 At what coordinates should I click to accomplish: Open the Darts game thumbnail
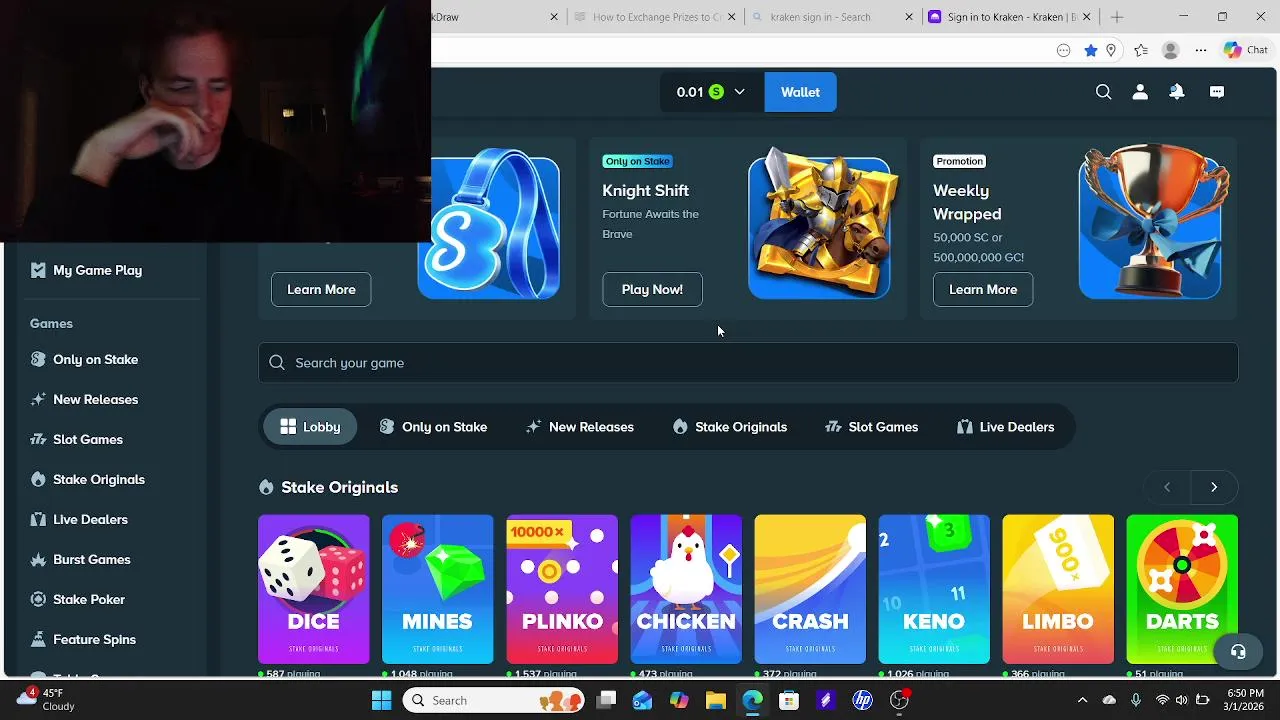pos(1182,589)
